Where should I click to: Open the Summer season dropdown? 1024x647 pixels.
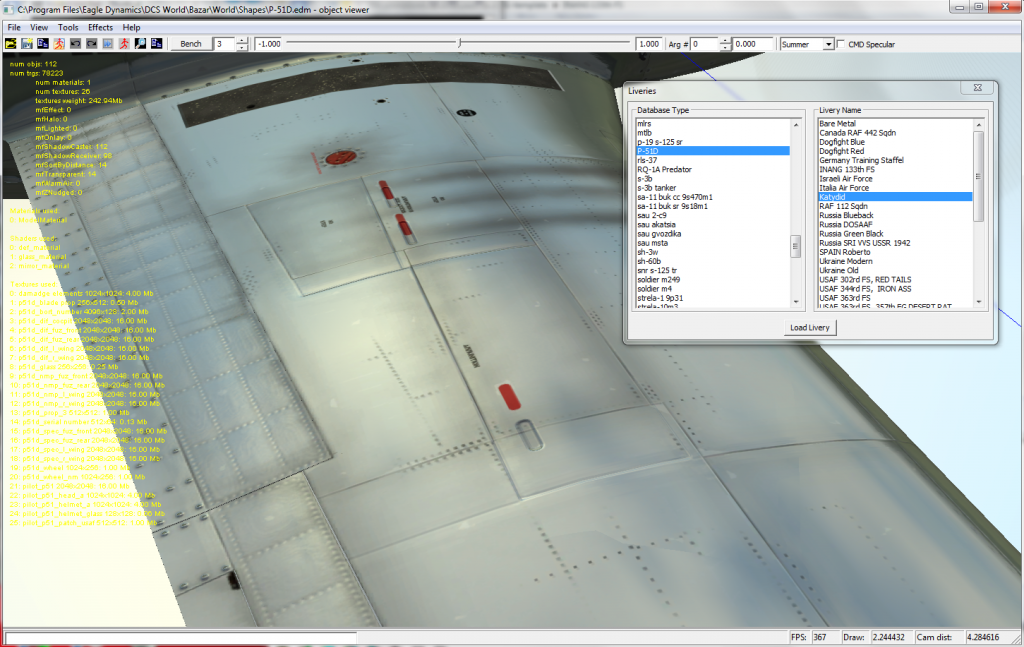tap(828, 44)
